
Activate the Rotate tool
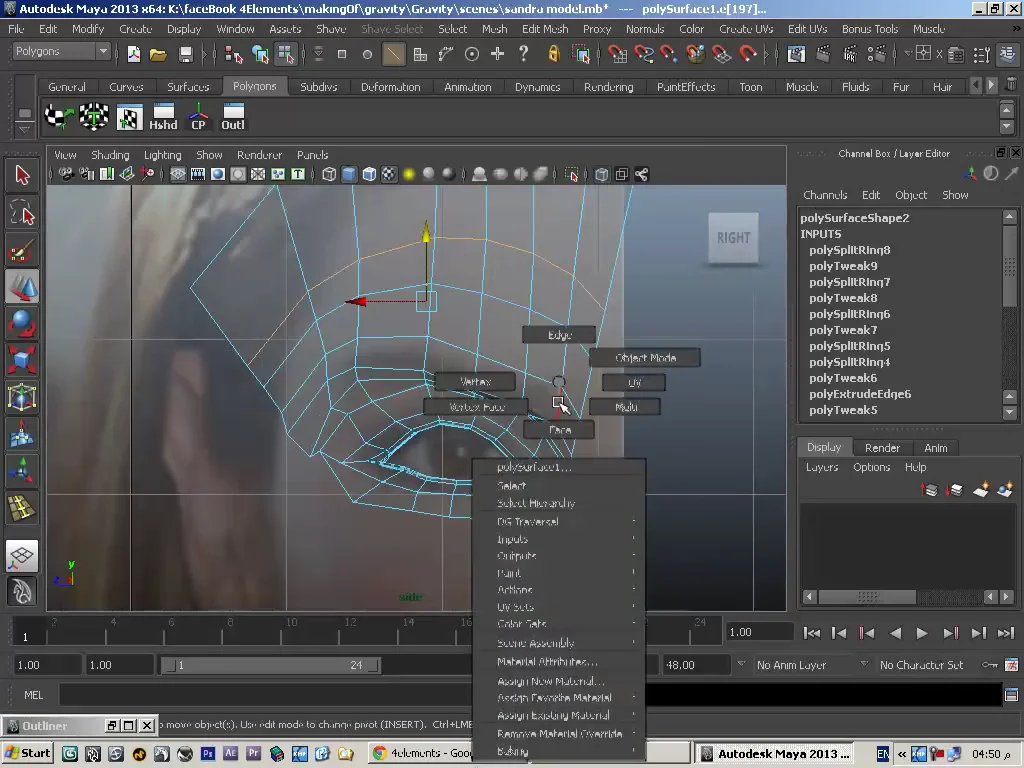tap(22, 323)
